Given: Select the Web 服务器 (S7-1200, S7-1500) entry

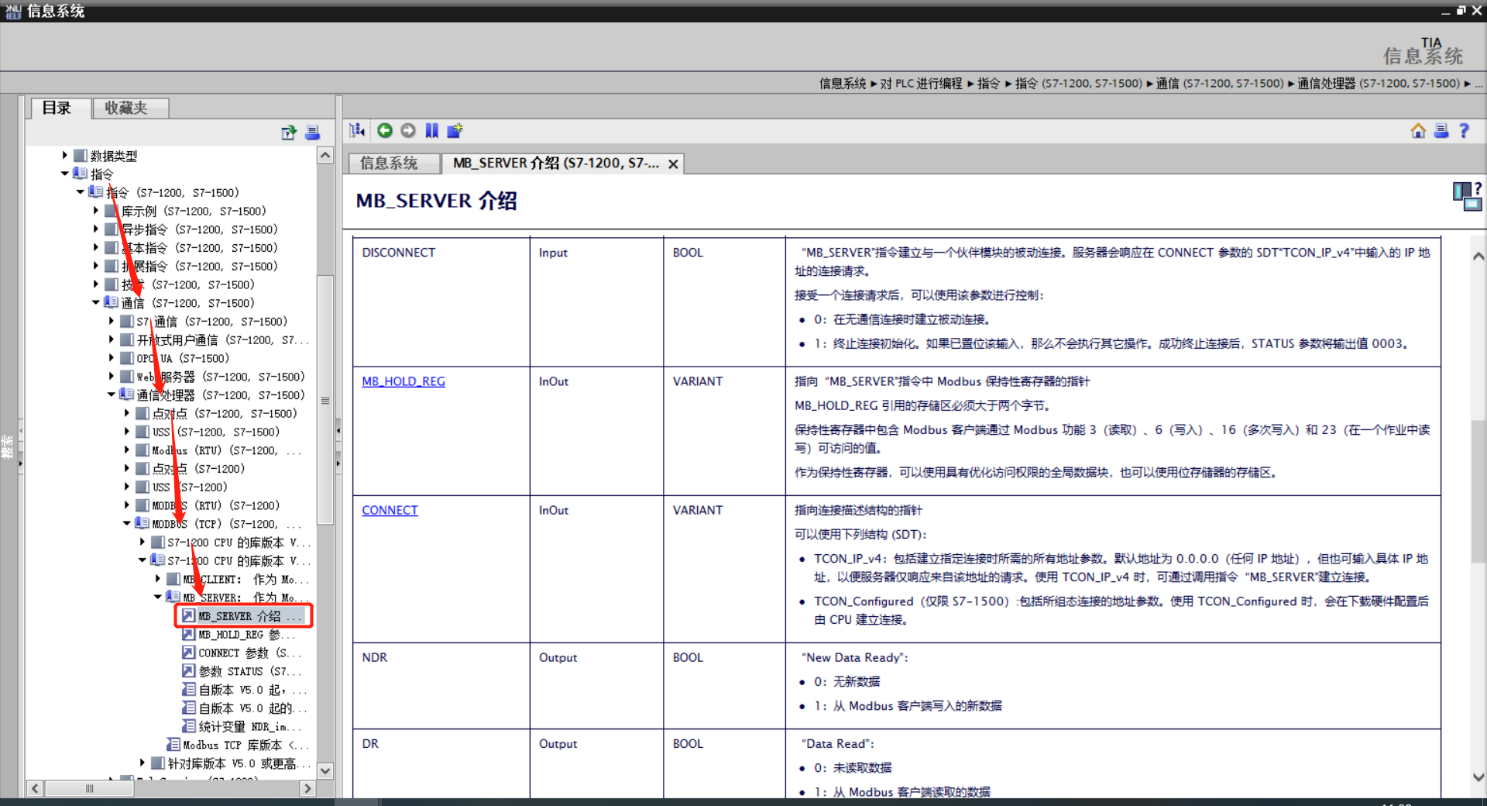Looking at the screenshot, I should (x=221, y=377).
